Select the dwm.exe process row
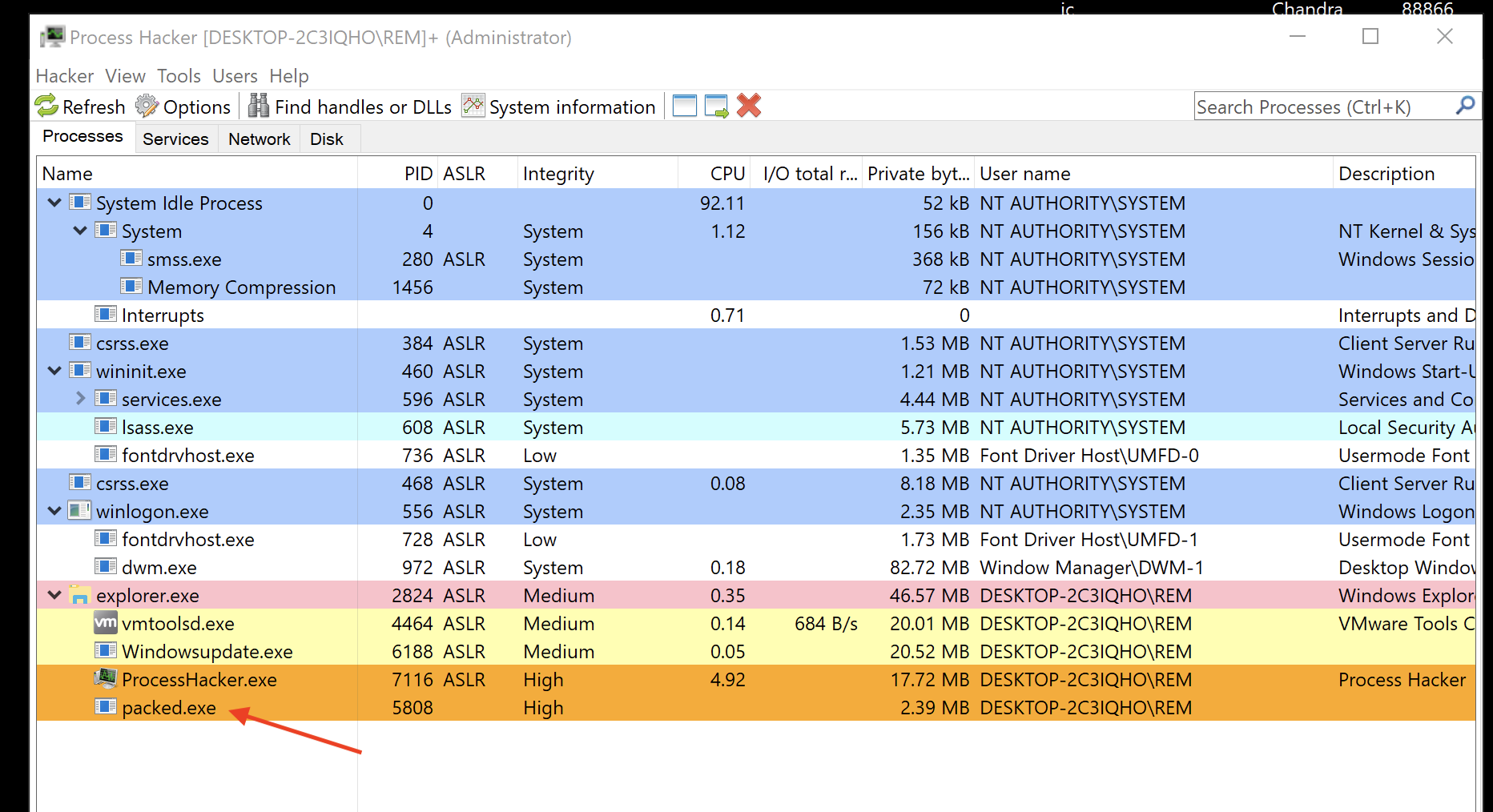 (755, 567)
